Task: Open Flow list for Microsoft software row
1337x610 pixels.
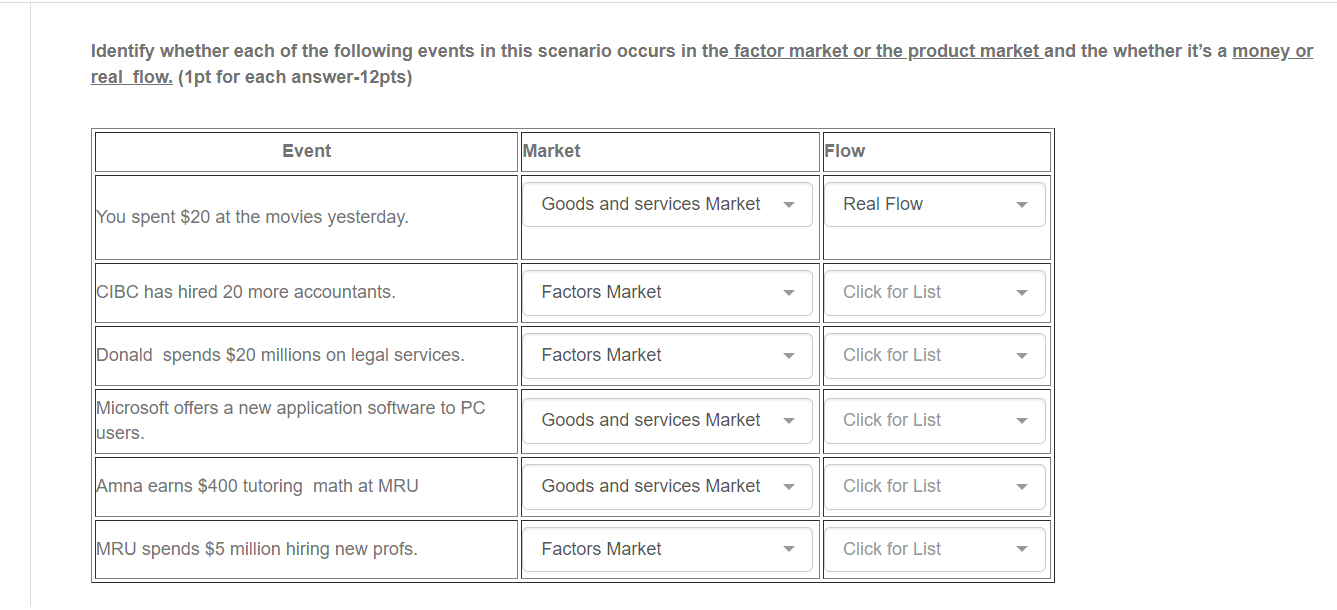Action: (935, 420)
